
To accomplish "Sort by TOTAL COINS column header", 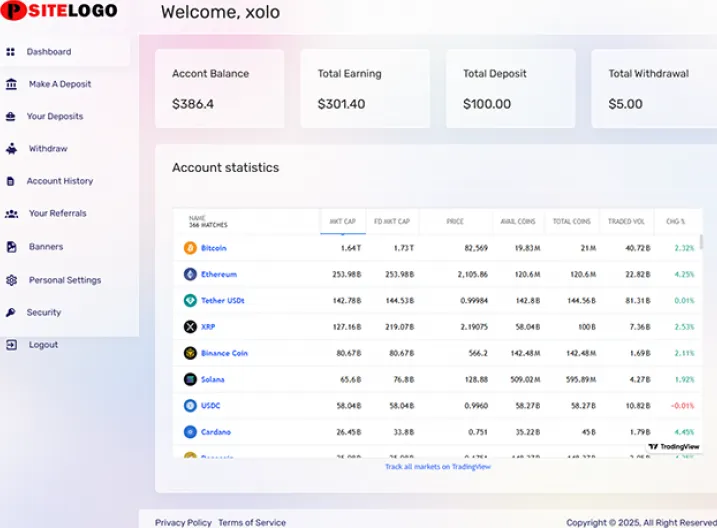I will [572, 222].
